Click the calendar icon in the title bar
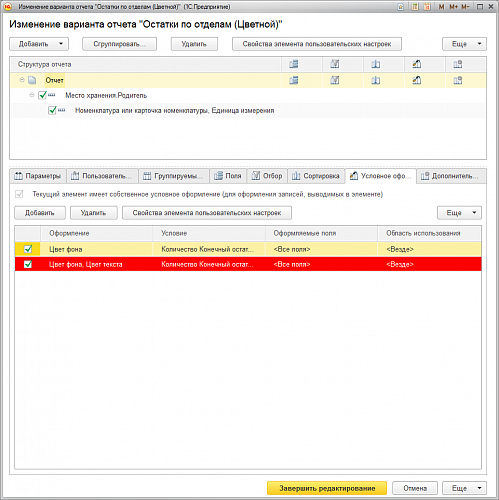The image size is (499, 500). pos(427,7)
